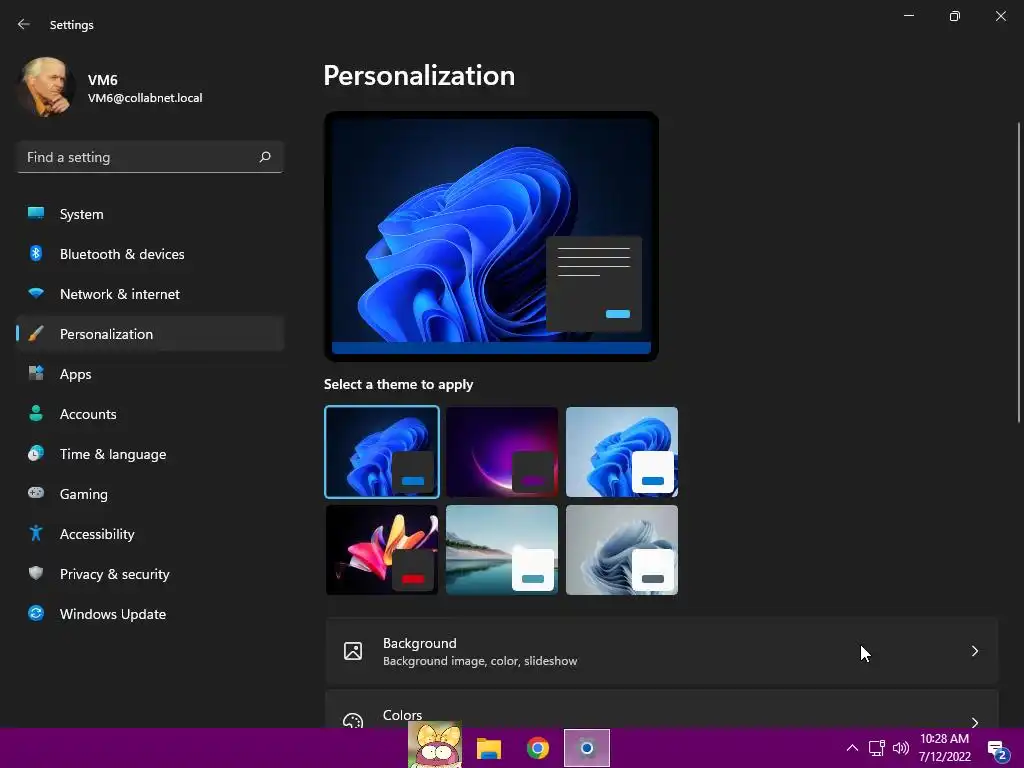Open the notification center icon
1024x768 pixels.
(x=997, y=750)
